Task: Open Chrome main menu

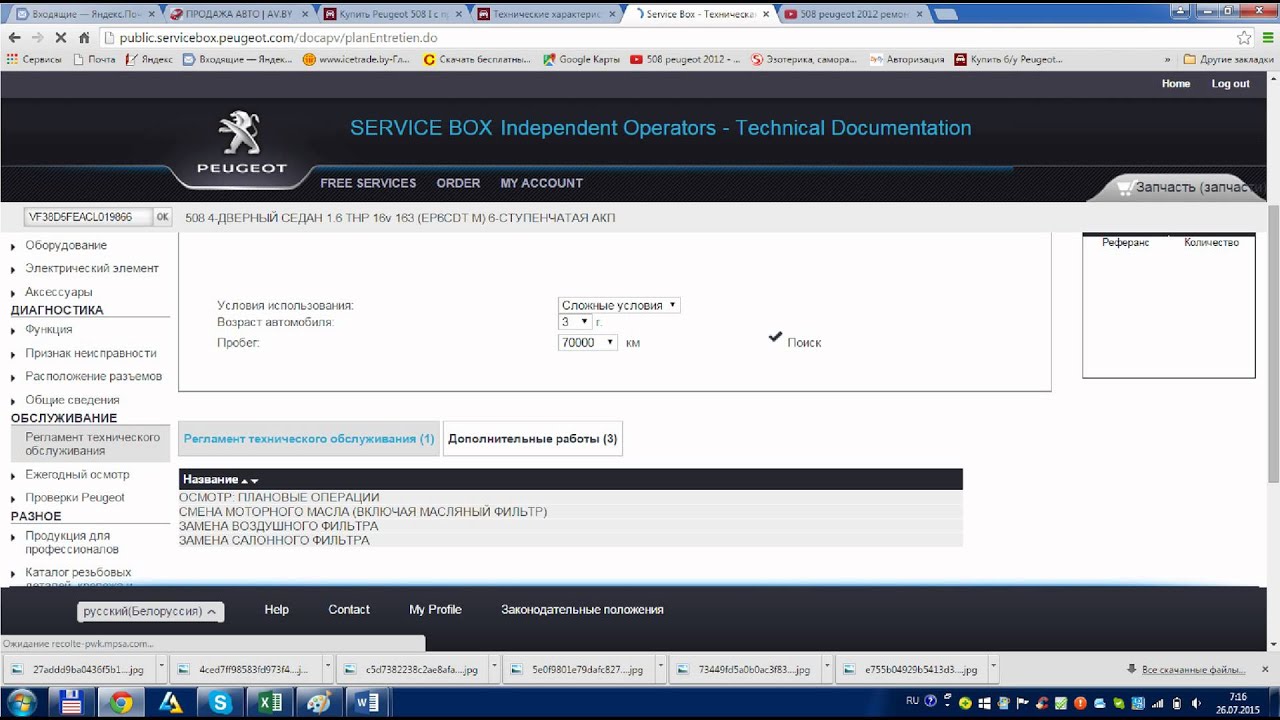Action: [x=1267, y=38]
